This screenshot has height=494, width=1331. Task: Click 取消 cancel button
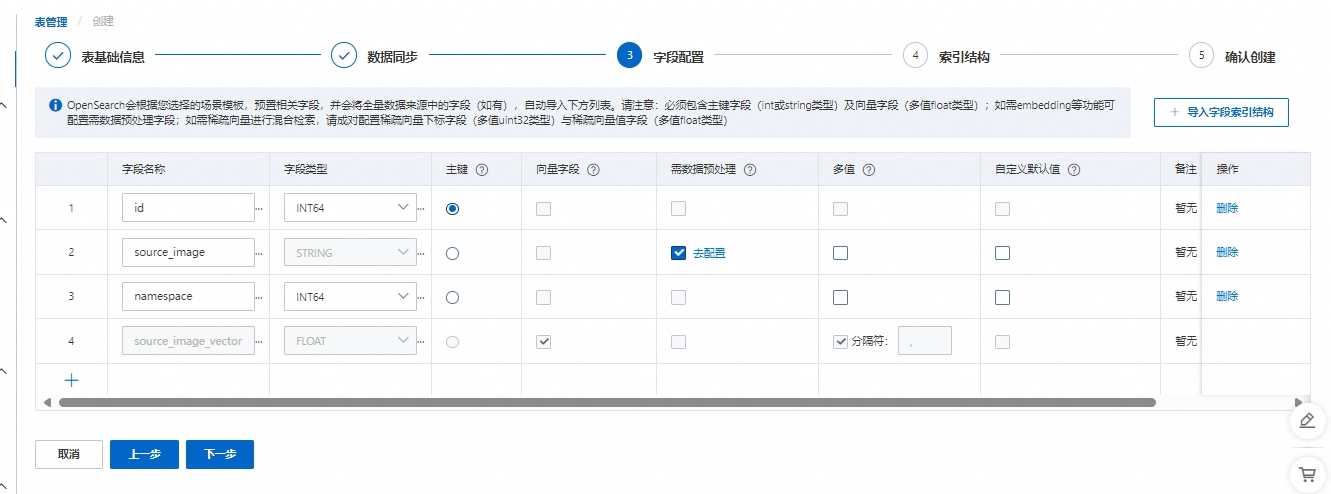69,454
